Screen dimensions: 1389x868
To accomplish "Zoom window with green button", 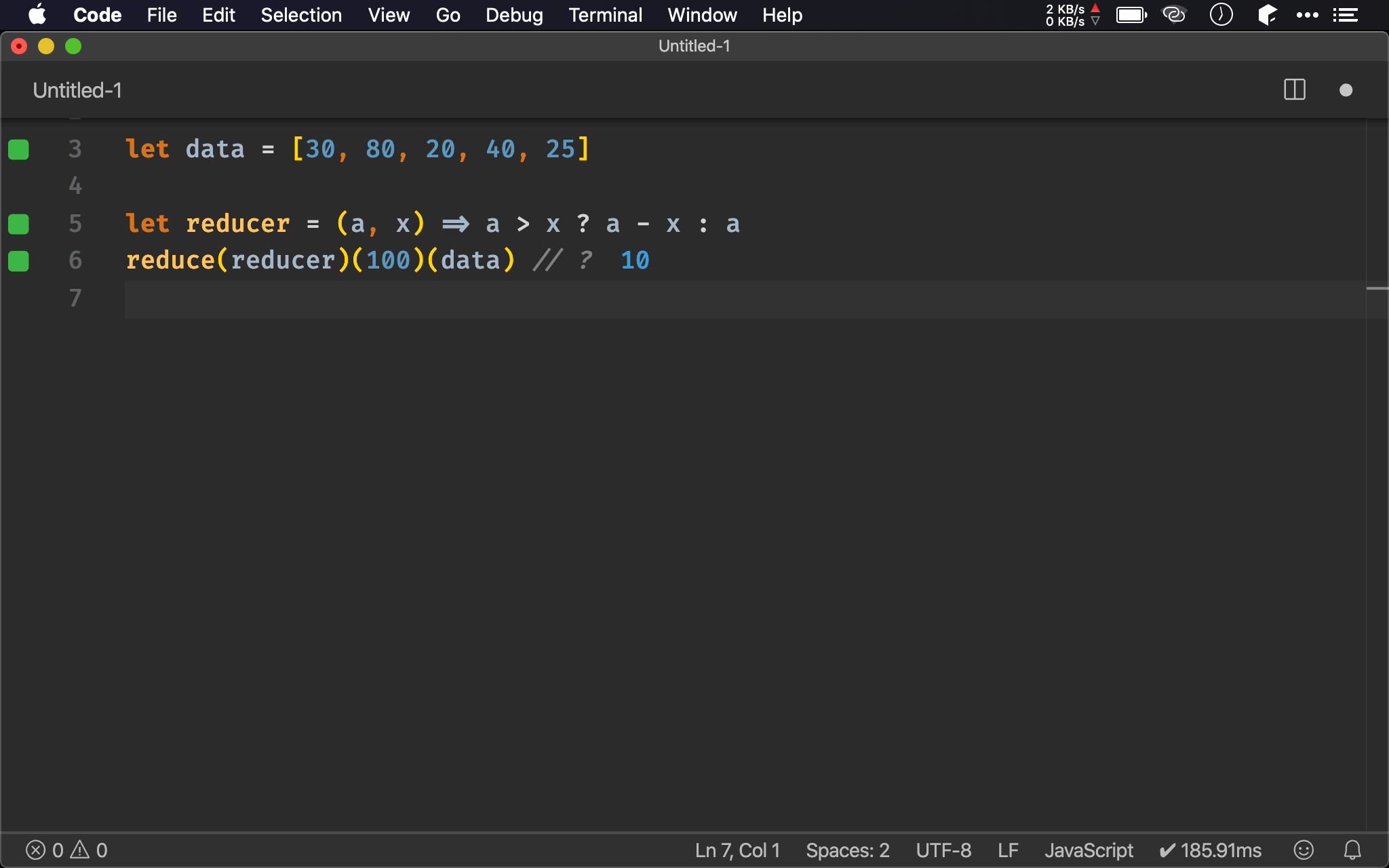I will tap(73, 46).
